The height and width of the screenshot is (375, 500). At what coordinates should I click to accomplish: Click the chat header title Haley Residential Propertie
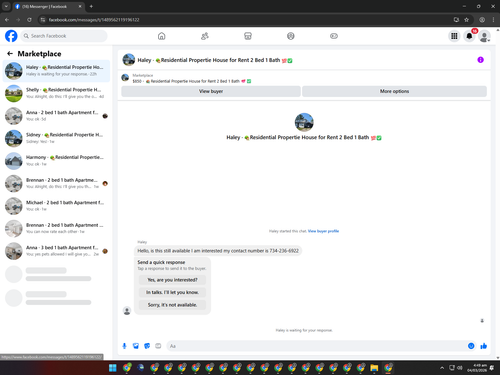click(x=215, y=60)
